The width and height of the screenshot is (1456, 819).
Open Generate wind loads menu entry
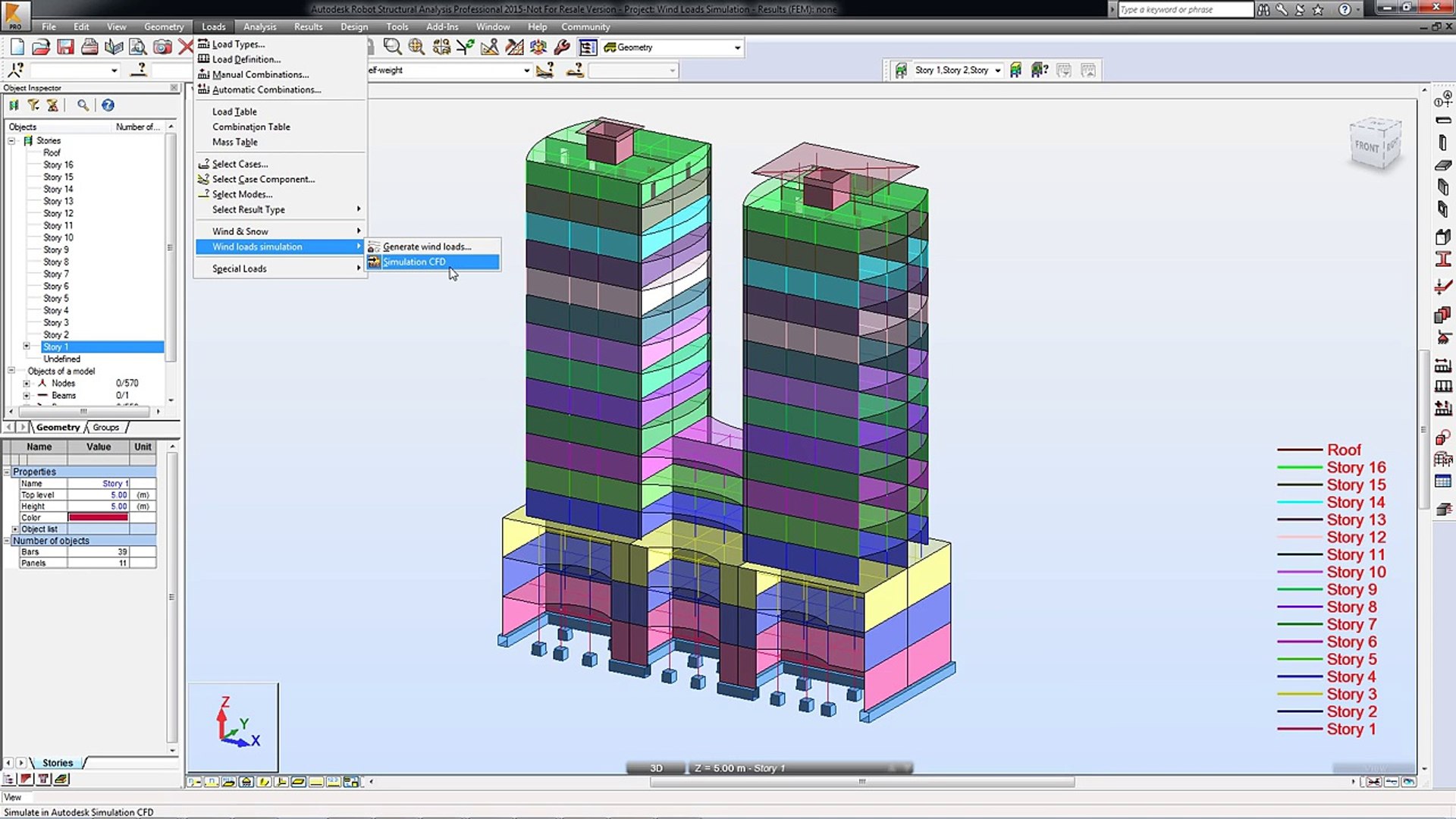coord(426,247)
